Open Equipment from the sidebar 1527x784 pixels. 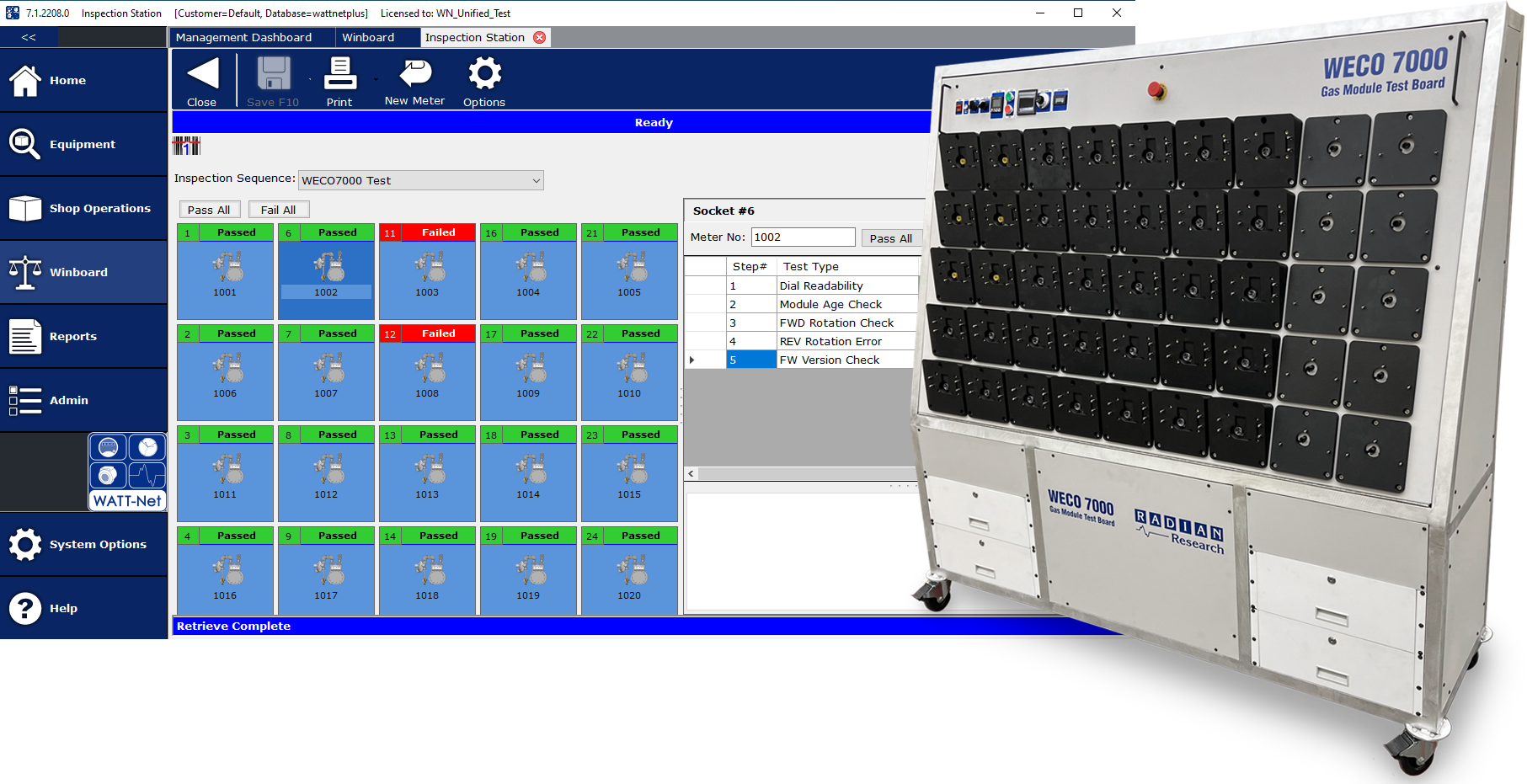click(x=83, y=144)
